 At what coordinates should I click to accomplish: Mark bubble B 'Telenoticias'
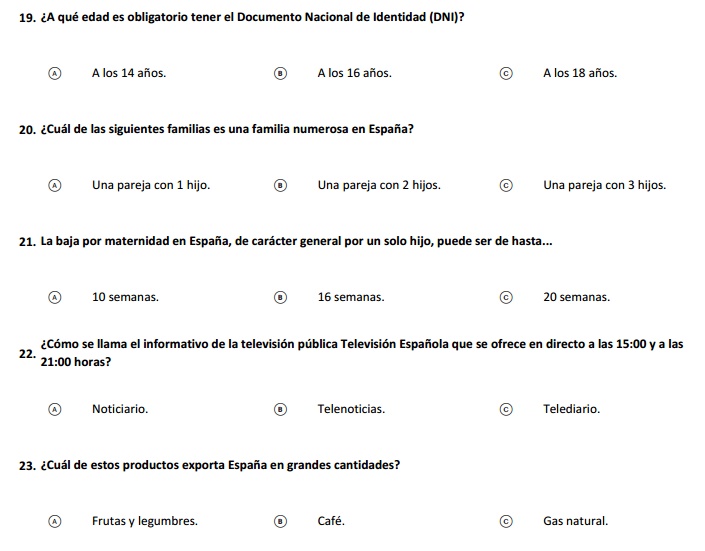point(280,409)
